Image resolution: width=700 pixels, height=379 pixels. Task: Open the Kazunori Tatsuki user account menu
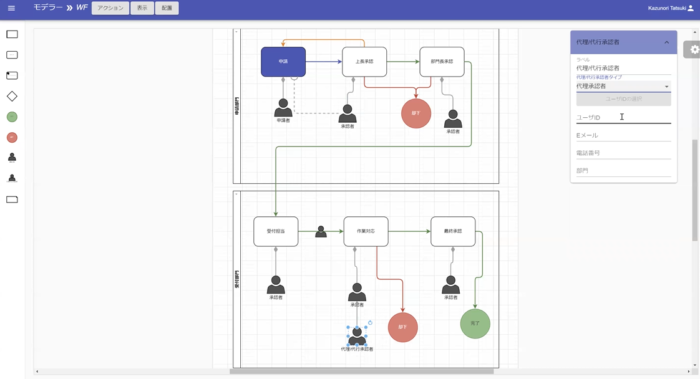(x=671, y=8)
